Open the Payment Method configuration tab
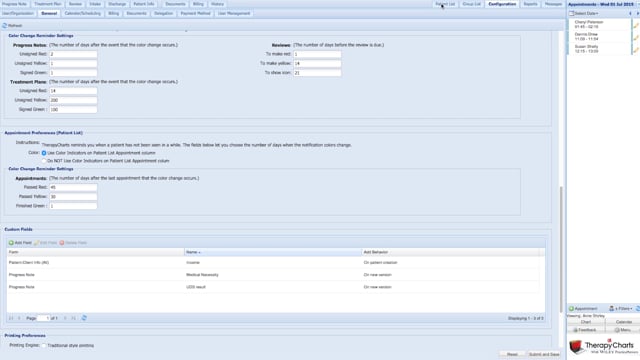This screenshot has width=640, height=360. 196,13
